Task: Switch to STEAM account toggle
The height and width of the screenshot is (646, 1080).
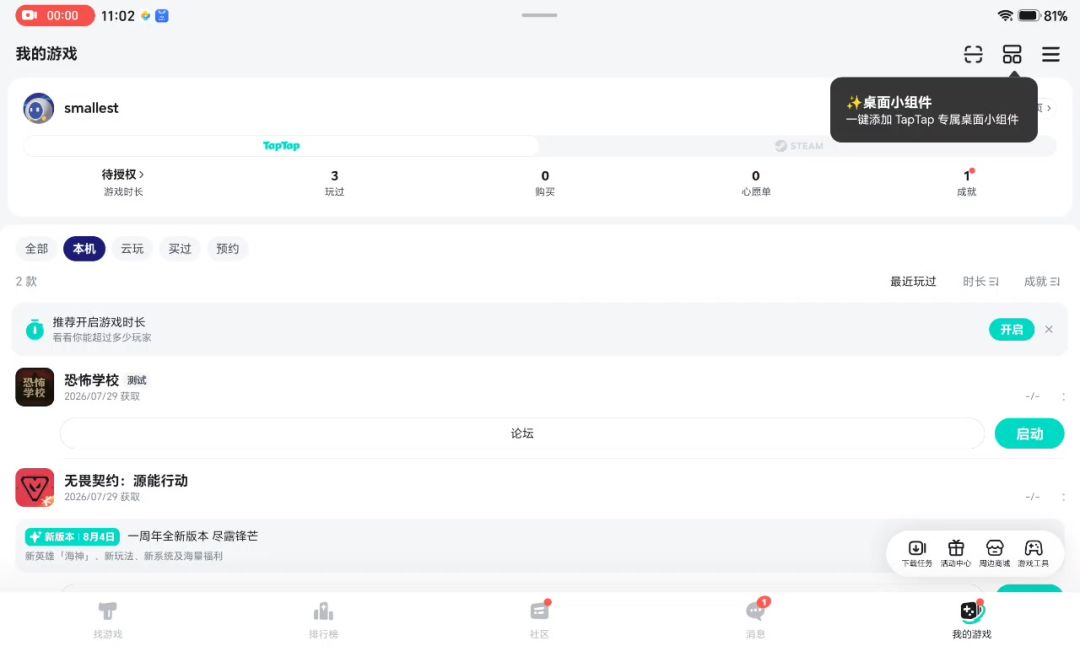Action: pyautogui.click(x=798, y=146)
